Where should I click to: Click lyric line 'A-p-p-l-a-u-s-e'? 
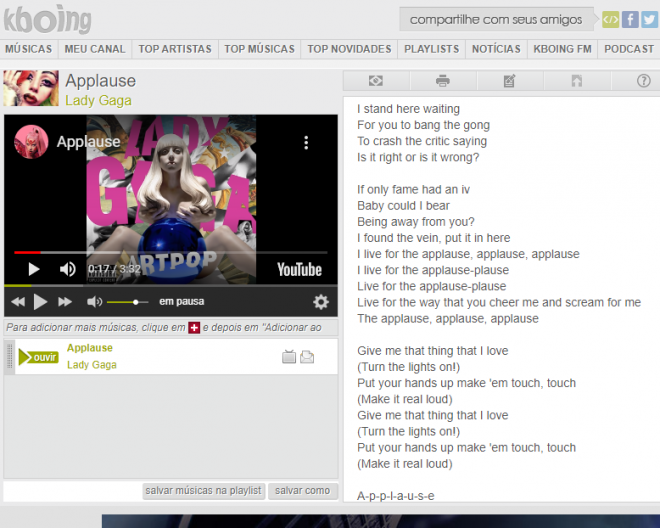396,496
